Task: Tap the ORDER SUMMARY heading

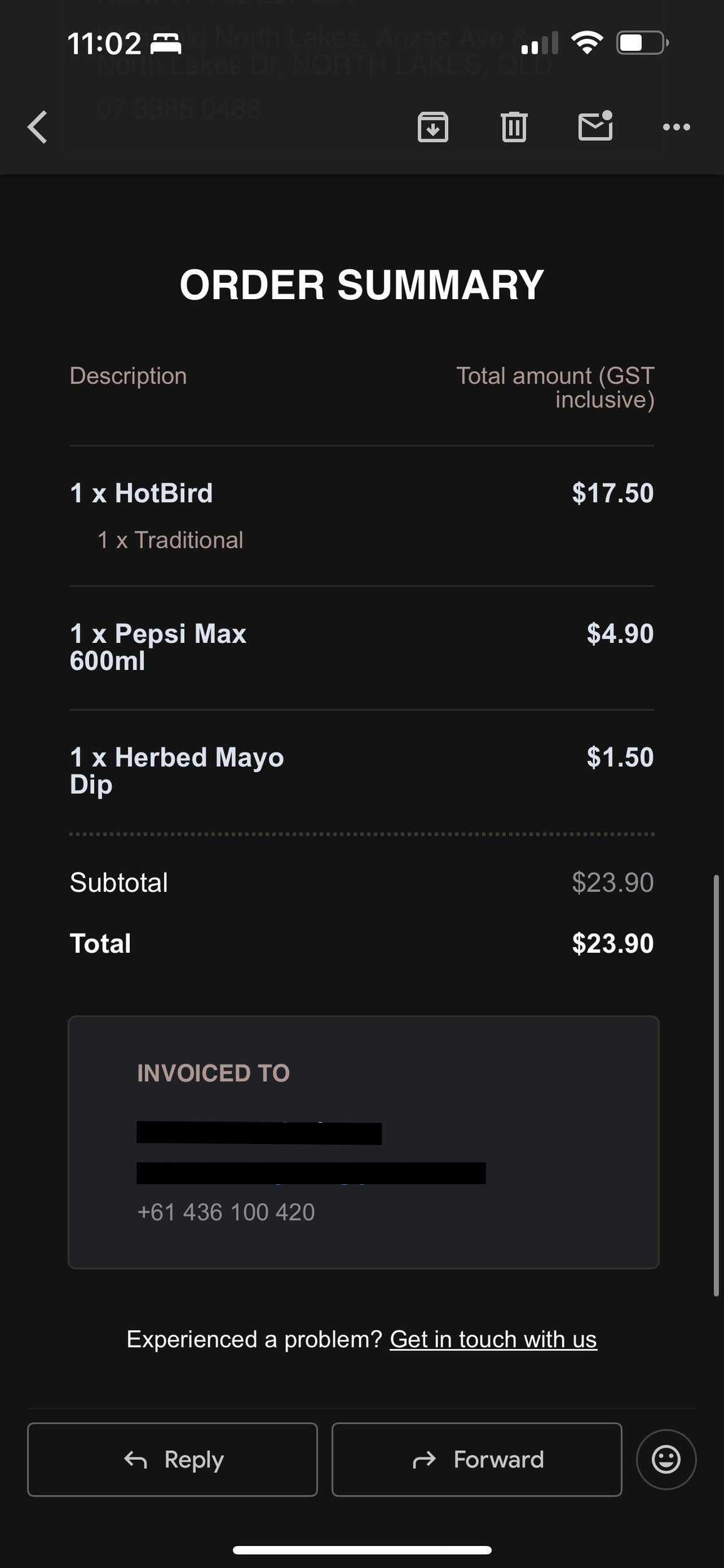Action: pyautogui.click(x=362, y=285)
